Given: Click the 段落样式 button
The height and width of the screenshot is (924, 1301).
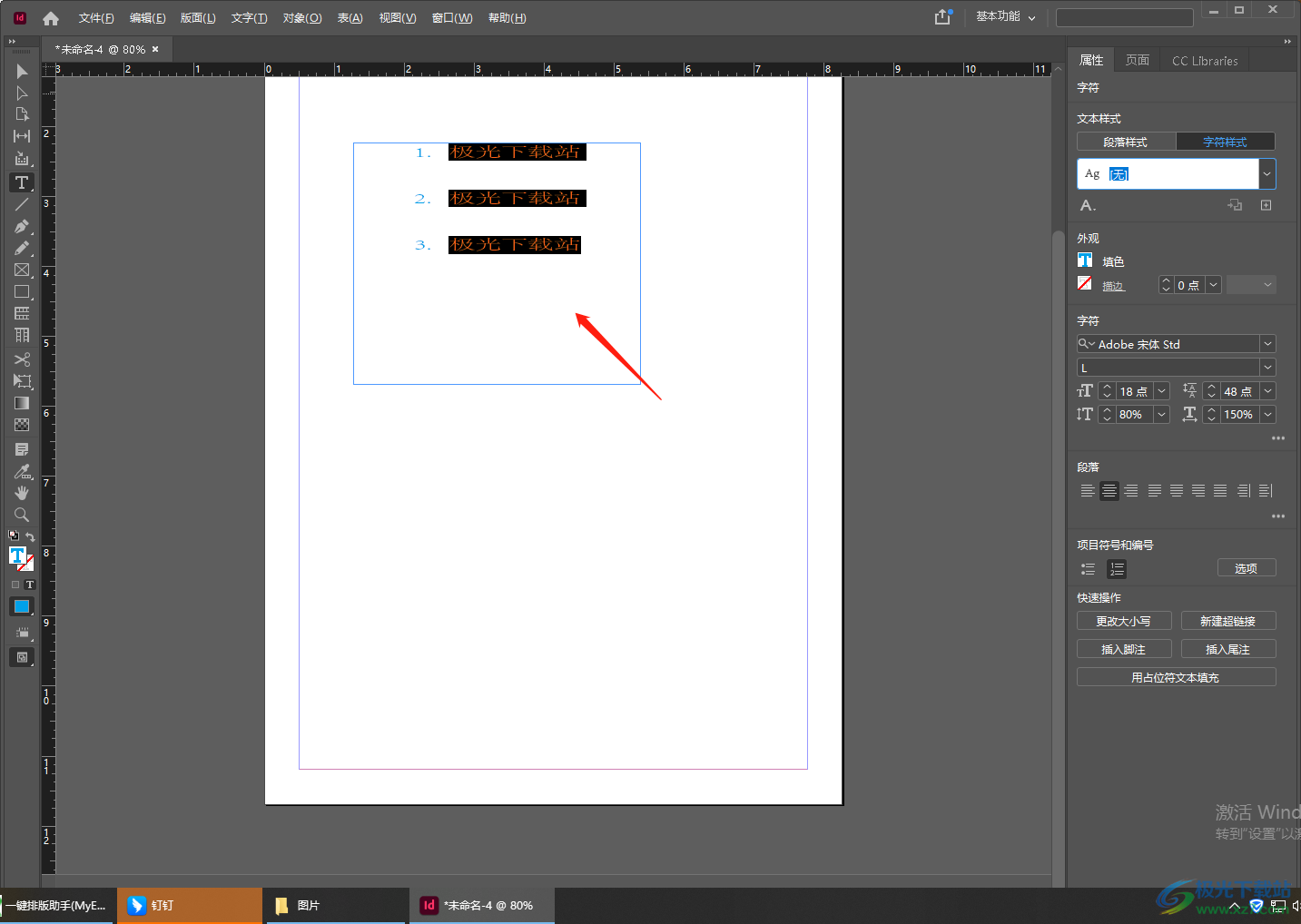Looking at the screenshot, I should (x=1126, y=142).
